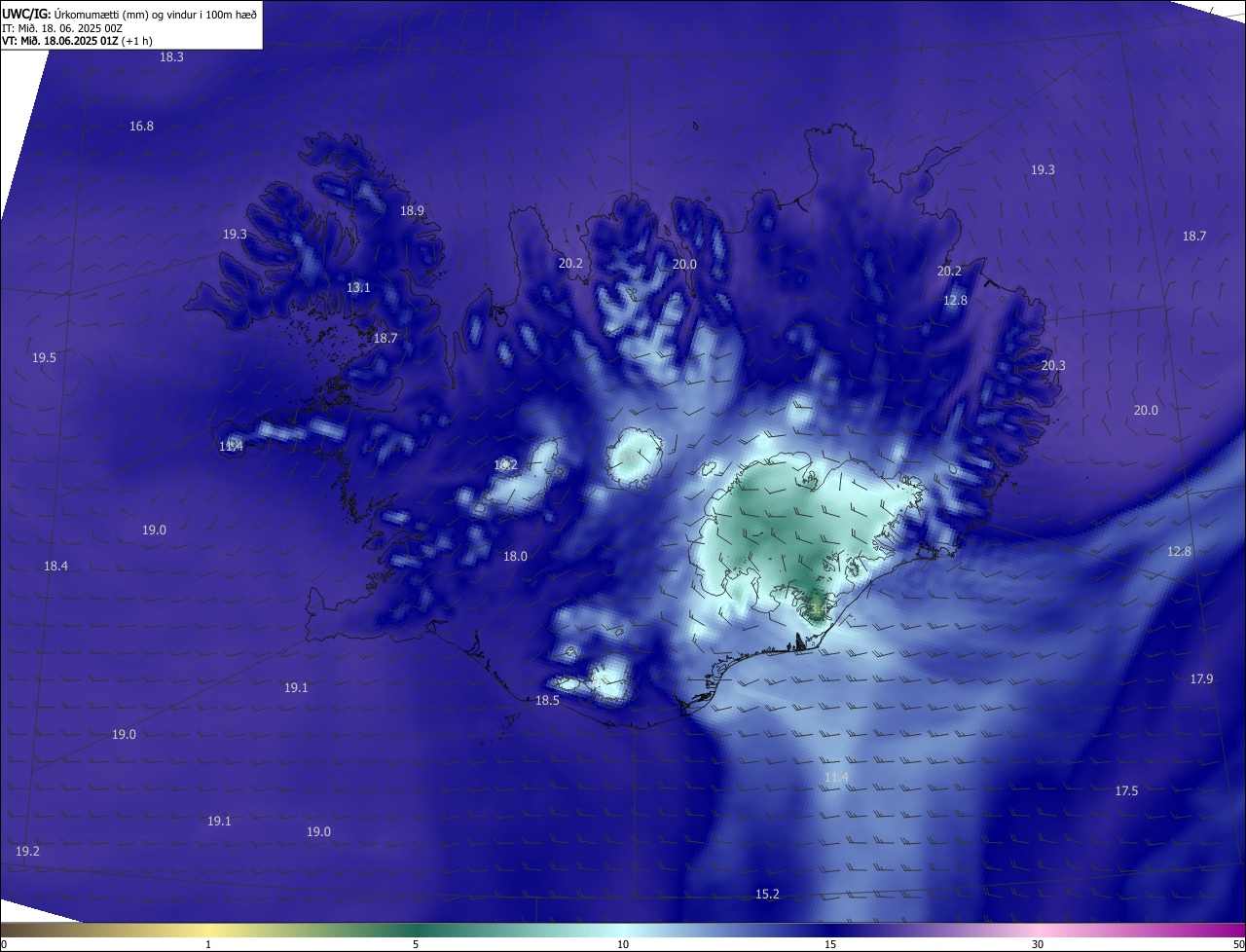Click the legend tick label 1
This screenshot has height=952, width=1246.
pyautogui.click(x=208, y=944)
